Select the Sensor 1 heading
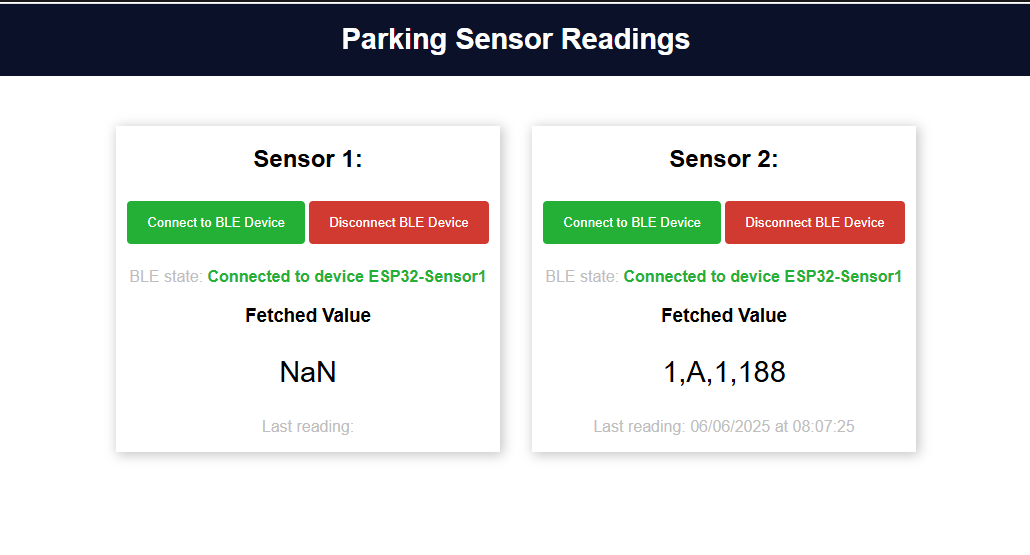This screenshot has height=555, width=1030. pos(307,159)
